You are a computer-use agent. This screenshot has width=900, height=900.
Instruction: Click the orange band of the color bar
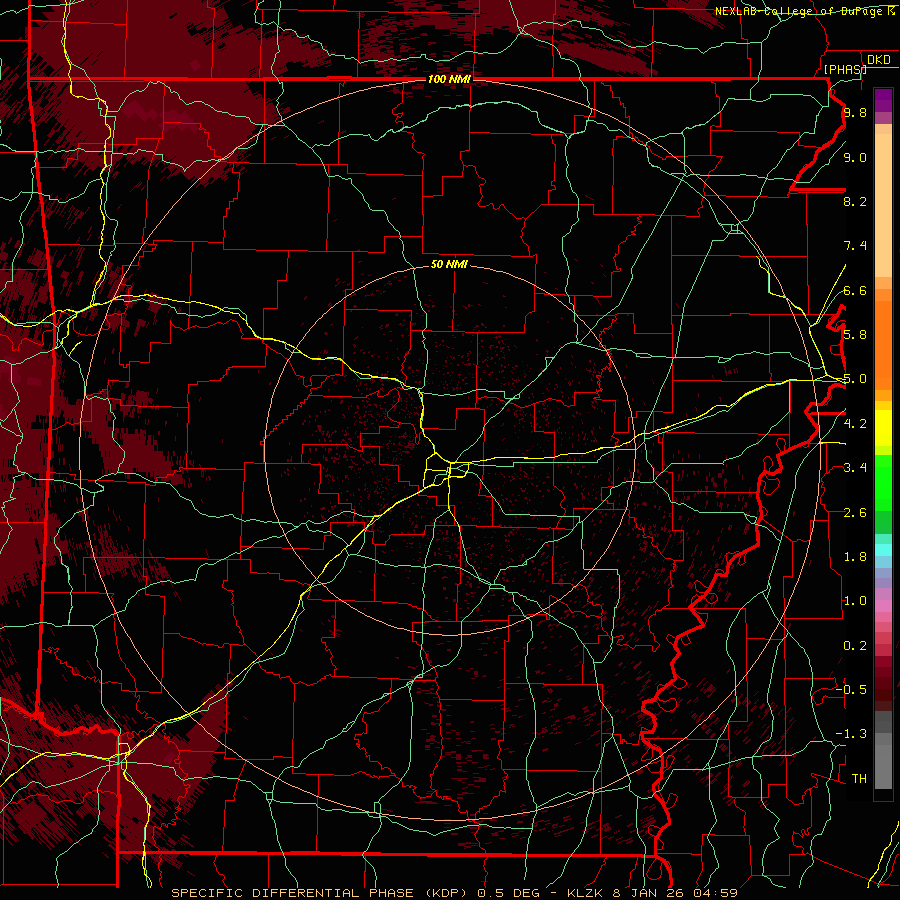tap(883, 344)
